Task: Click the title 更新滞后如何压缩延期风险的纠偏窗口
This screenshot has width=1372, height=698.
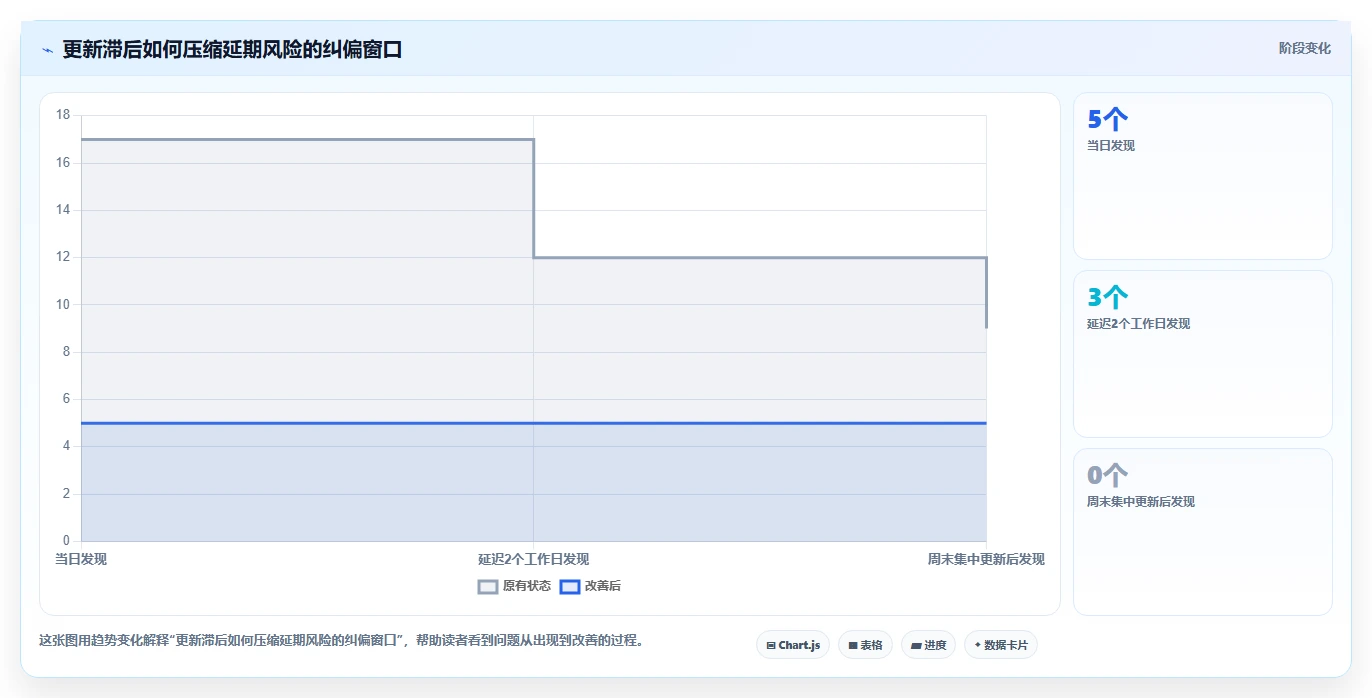Action: (232, 49)
